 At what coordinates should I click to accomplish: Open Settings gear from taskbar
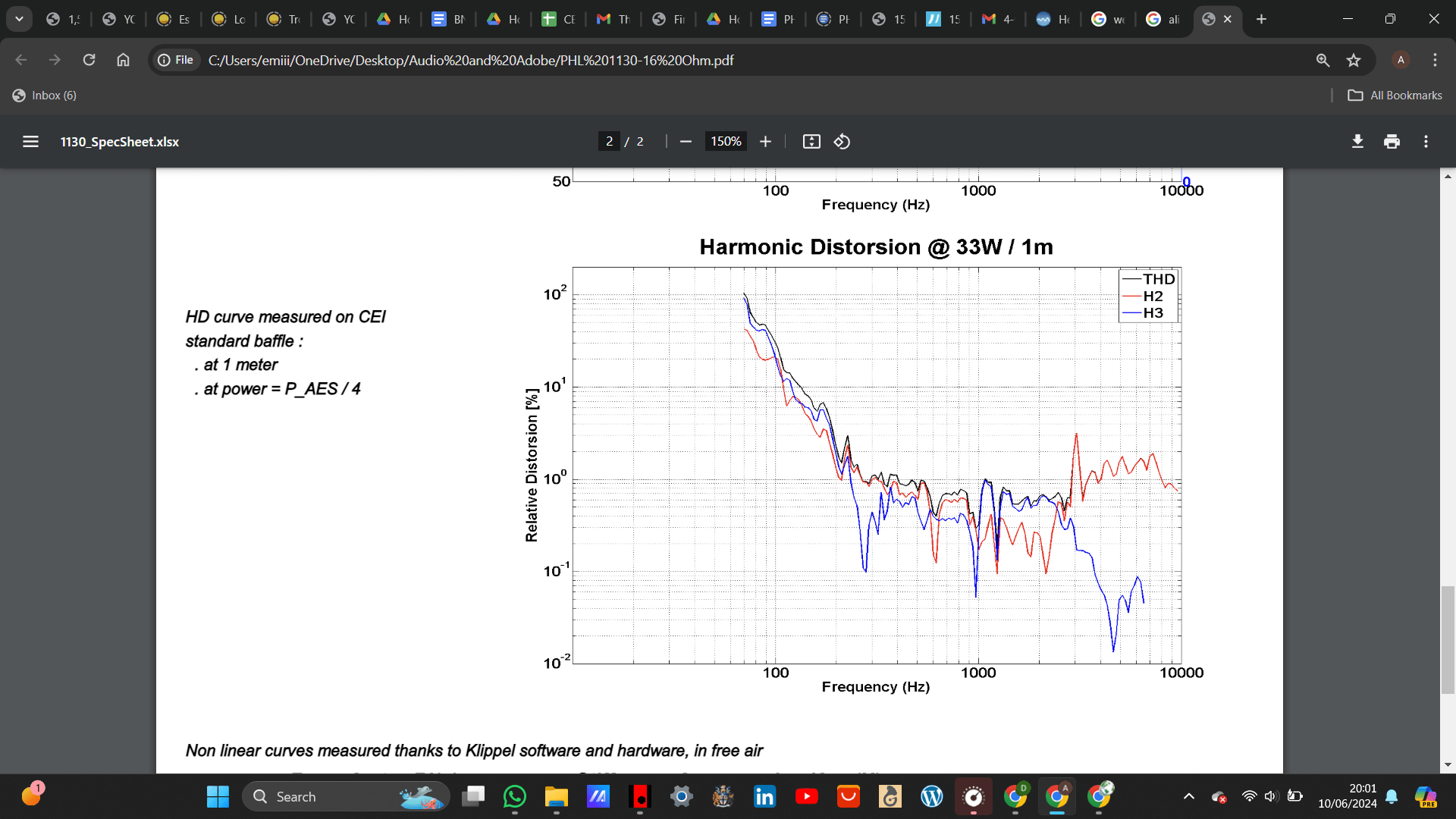tap(681, 796)
